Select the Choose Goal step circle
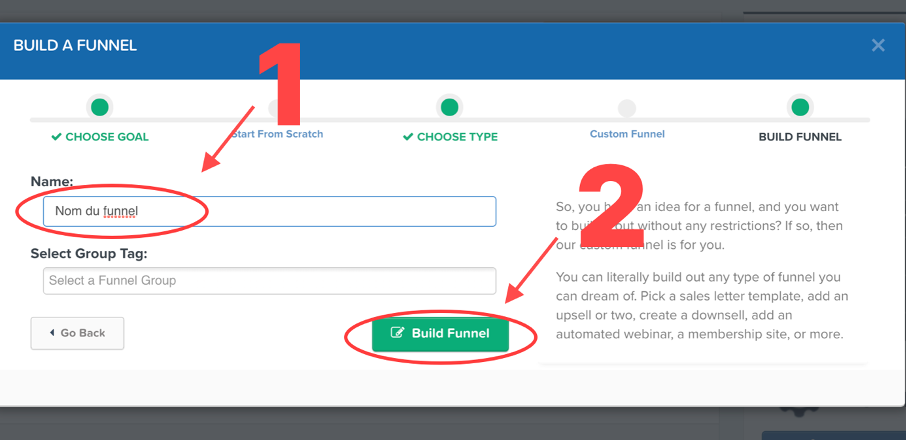The height and width of the screenshot is (440, 906). 100,107
